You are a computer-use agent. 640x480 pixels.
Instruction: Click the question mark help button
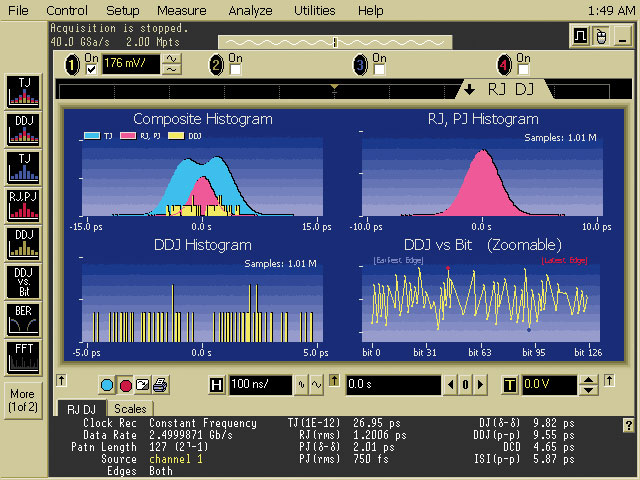click(628, 425)
